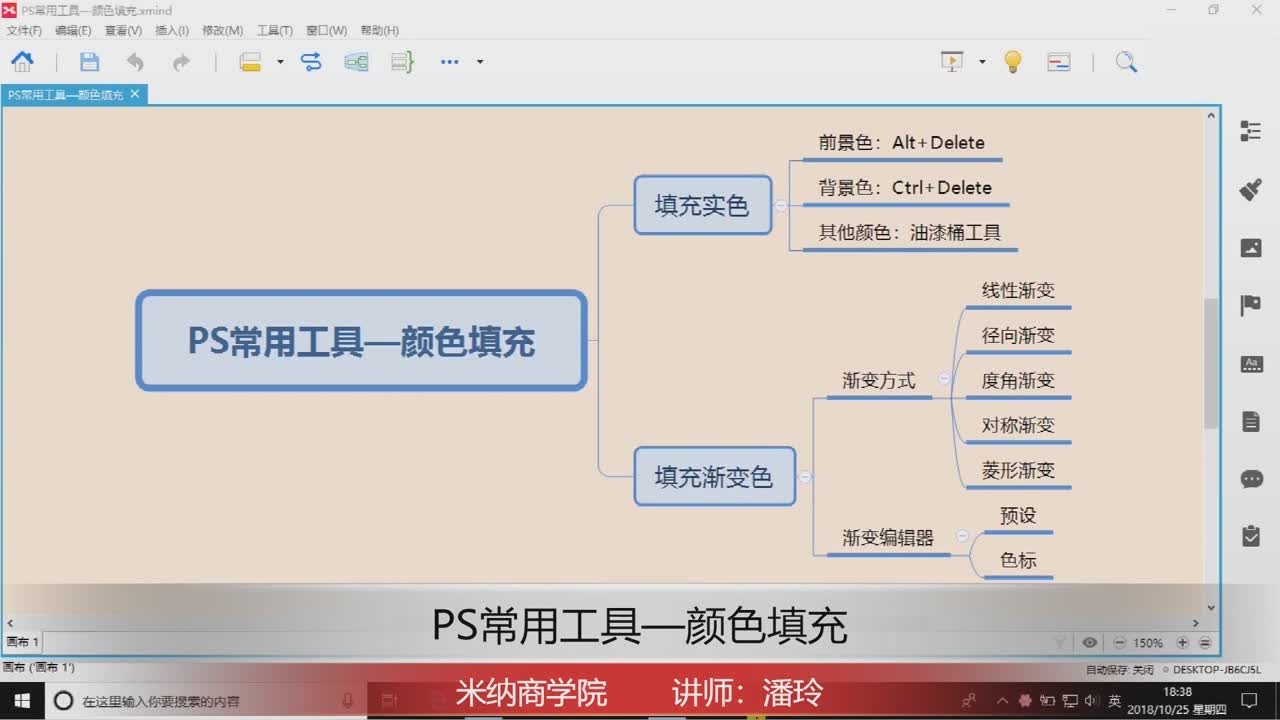Image resolution: width=1280 pixels, height=720 pixels.
Task: Open the taskbar volume control
Action: [x=1091, y=701]
